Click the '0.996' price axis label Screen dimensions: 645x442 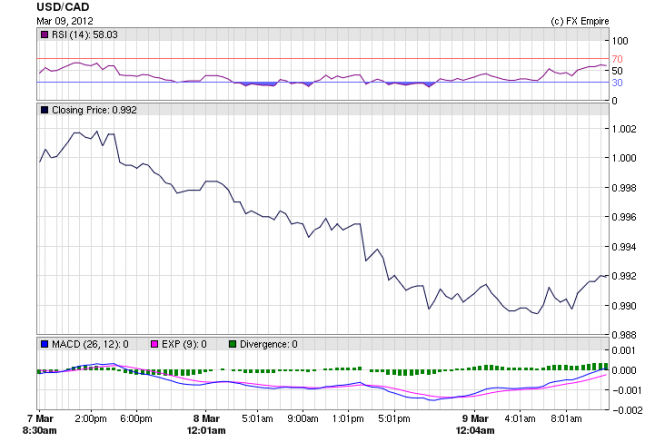coord(624,217)
